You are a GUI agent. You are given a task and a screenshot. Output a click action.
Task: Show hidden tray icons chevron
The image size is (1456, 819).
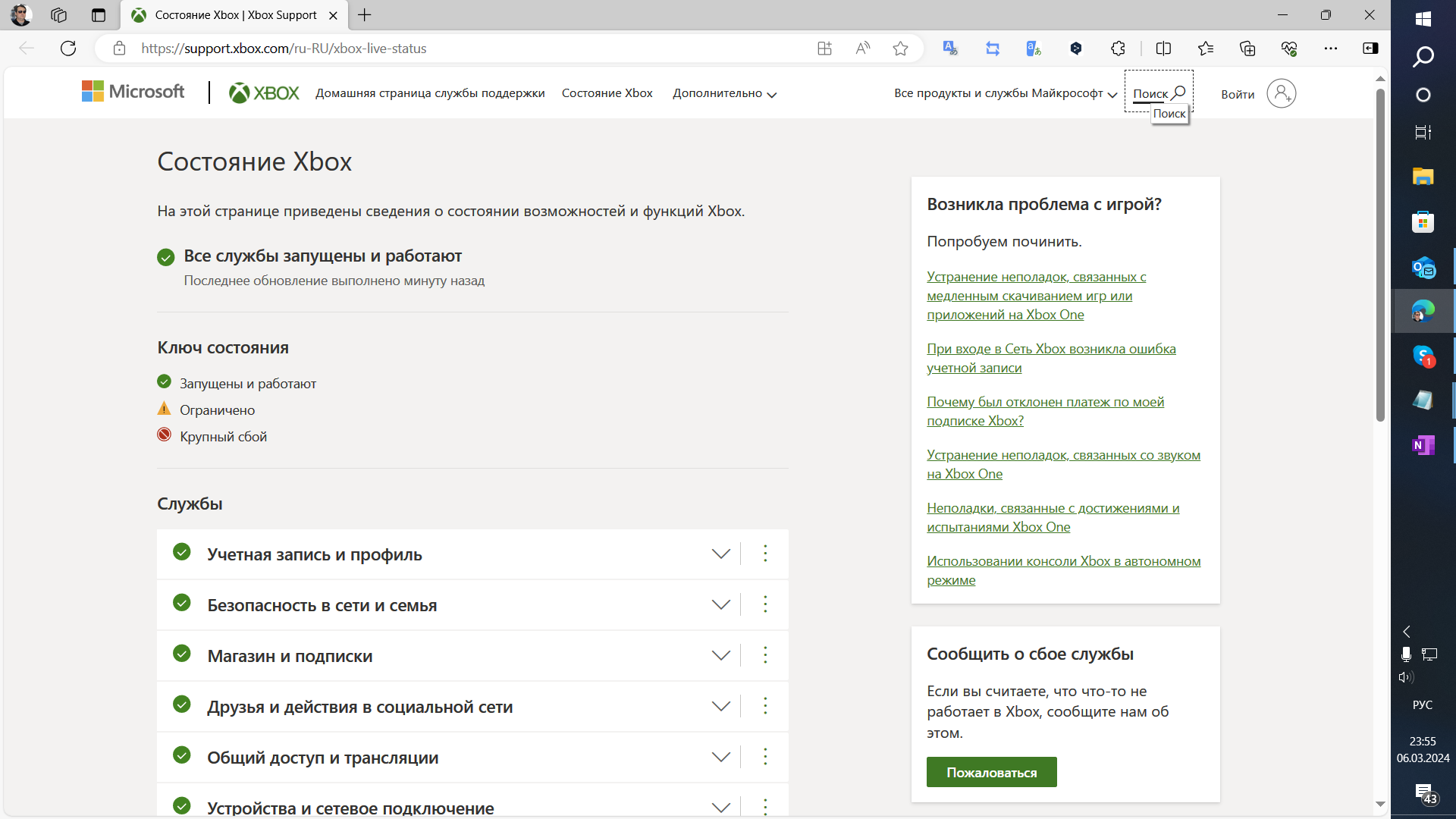pos(1407,632)
